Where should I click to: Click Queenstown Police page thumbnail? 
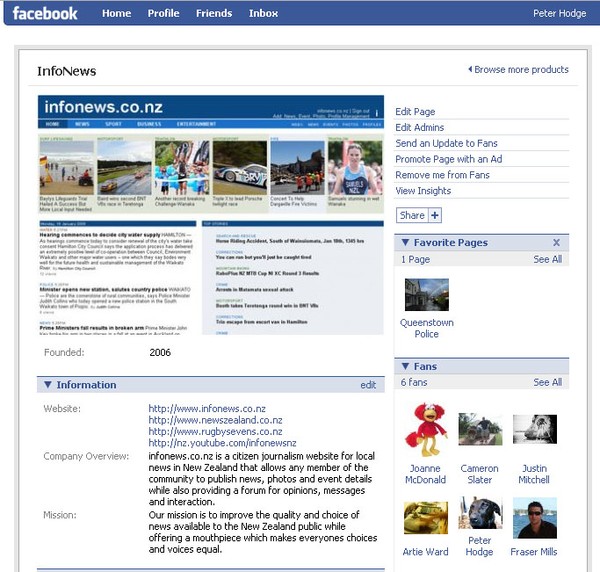[x=426, y=294]
